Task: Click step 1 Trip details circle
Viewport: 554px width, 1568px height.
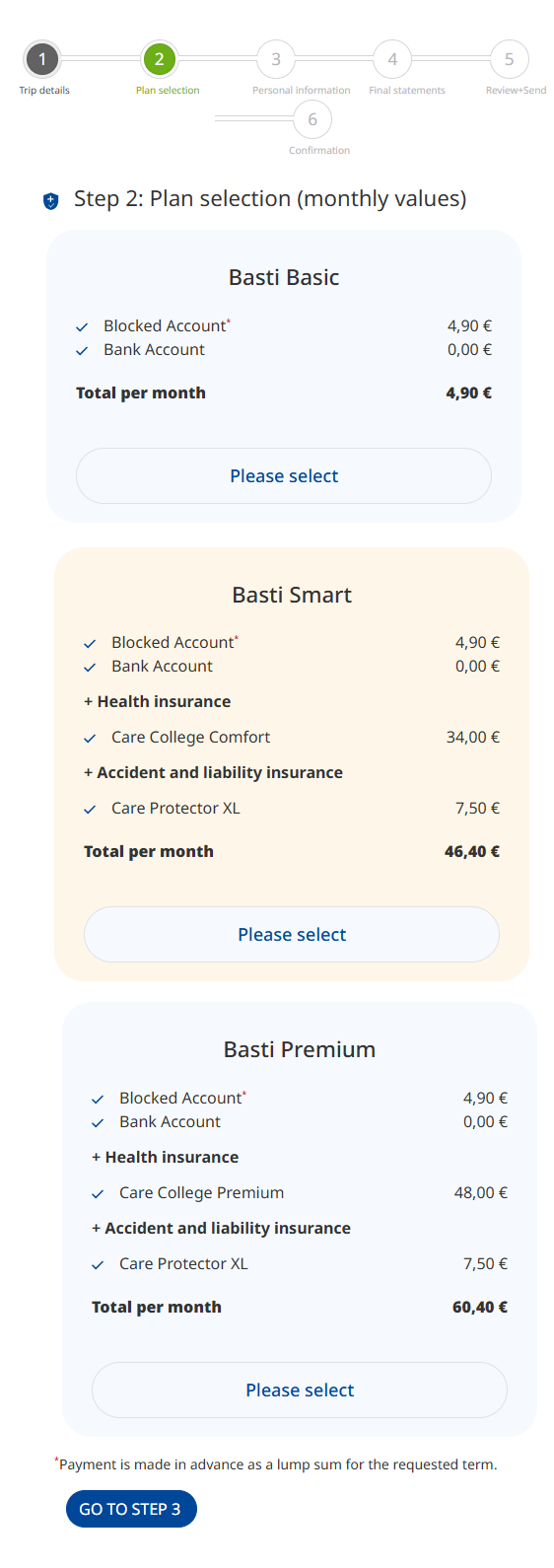Action: point(42,59)
